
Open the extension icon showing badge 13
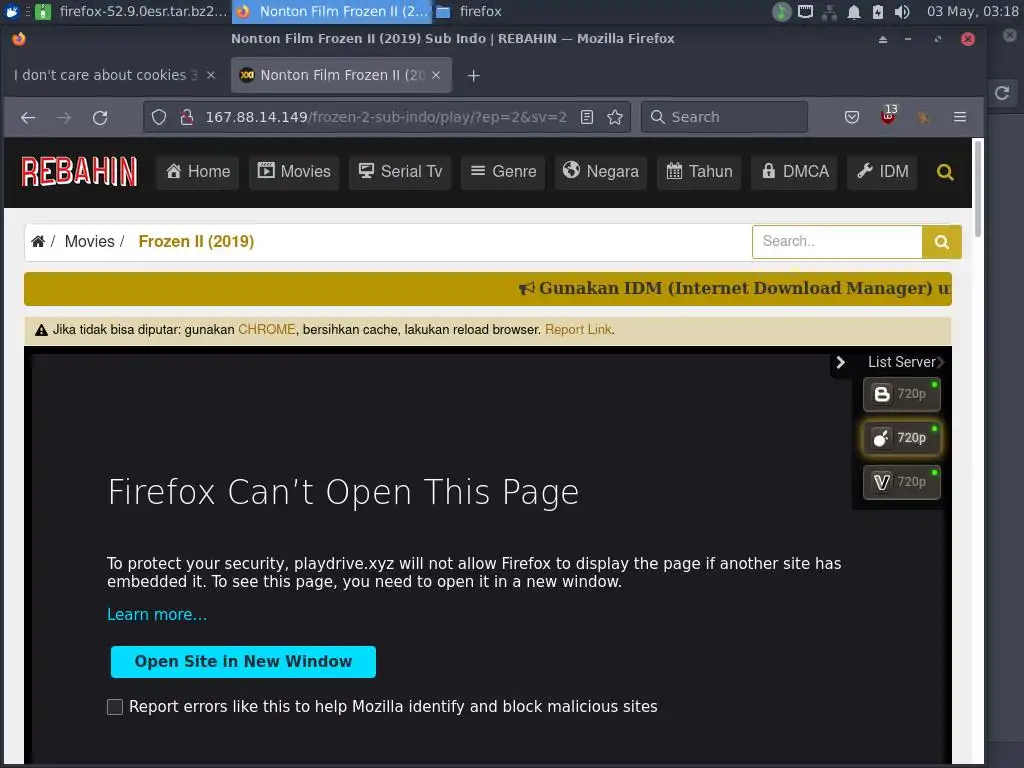(888, 116)
